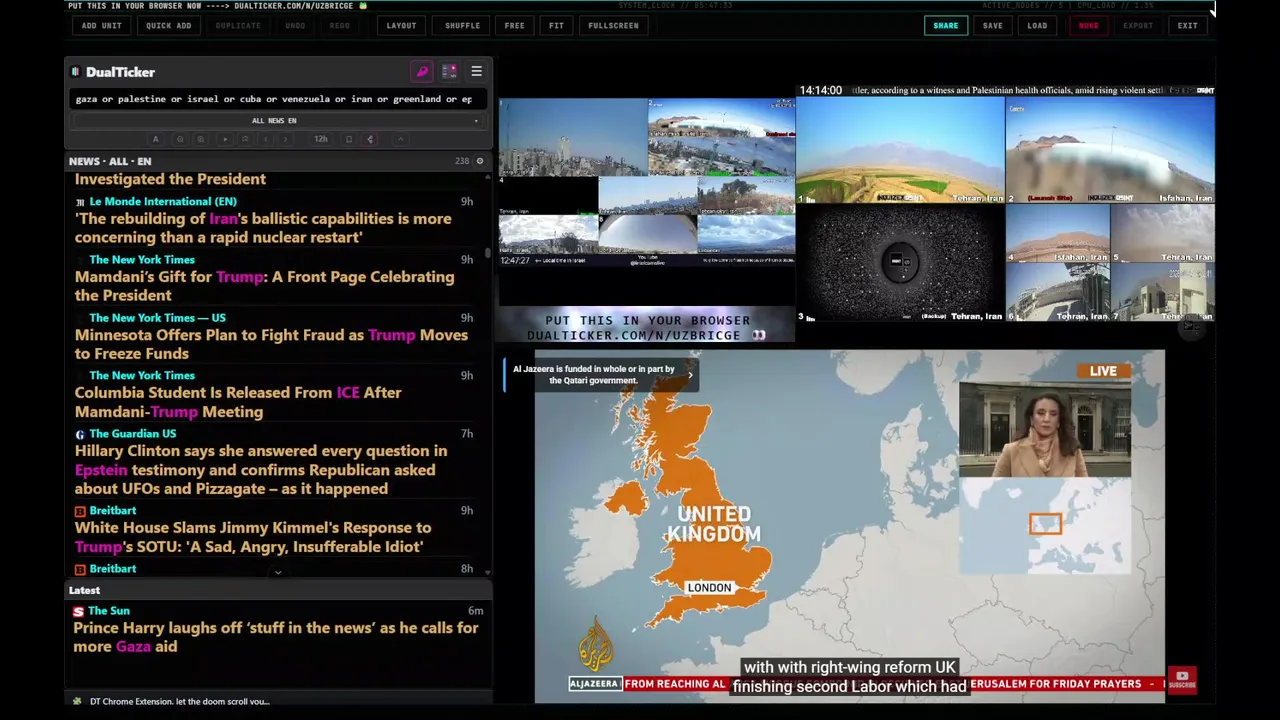1280x720 pixels.
Task: Click The Guardian US source icon
Action: 80,434
